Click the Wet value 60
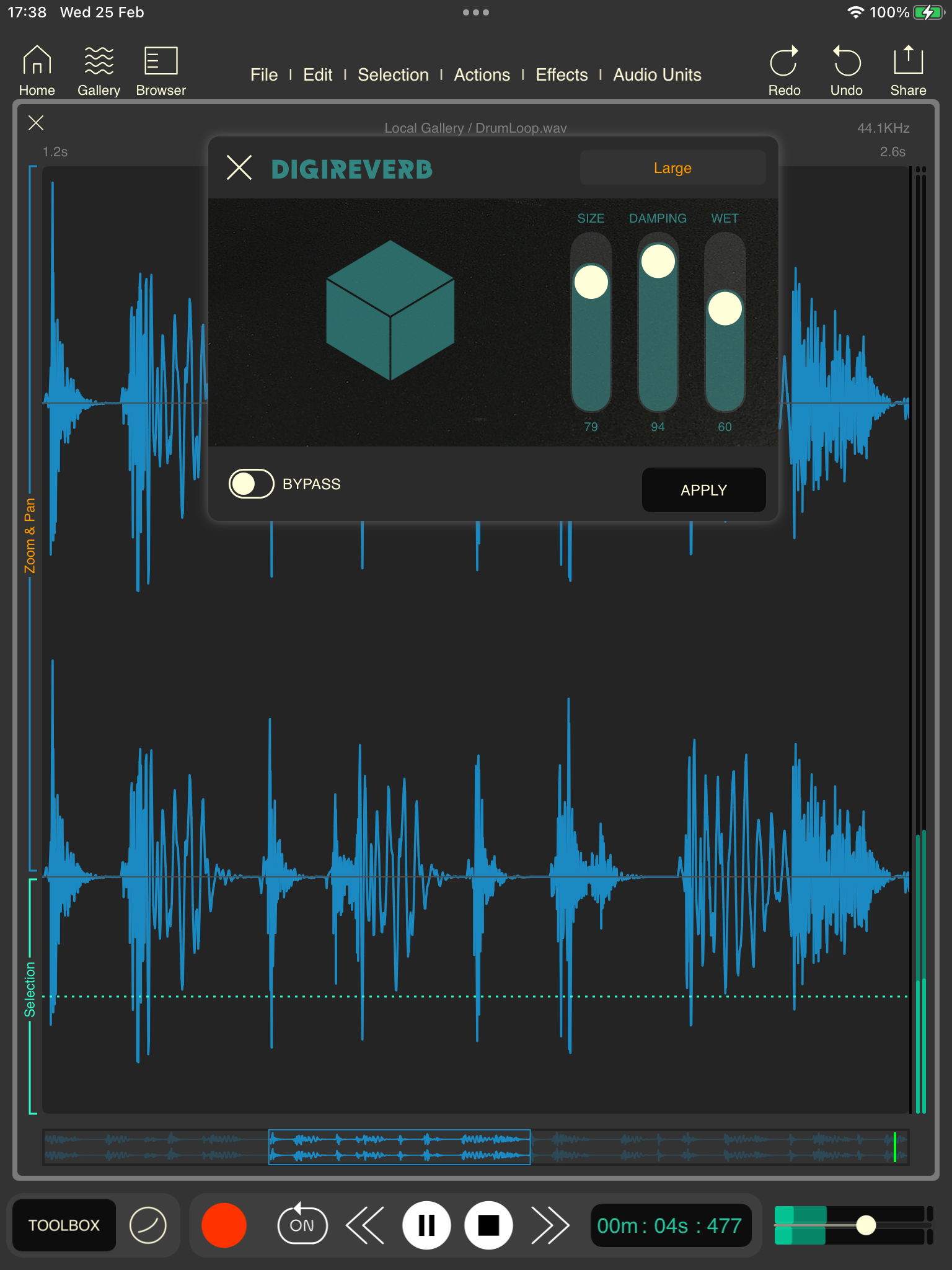Viewport: 952px width, 1270px height. coord(725,427)
